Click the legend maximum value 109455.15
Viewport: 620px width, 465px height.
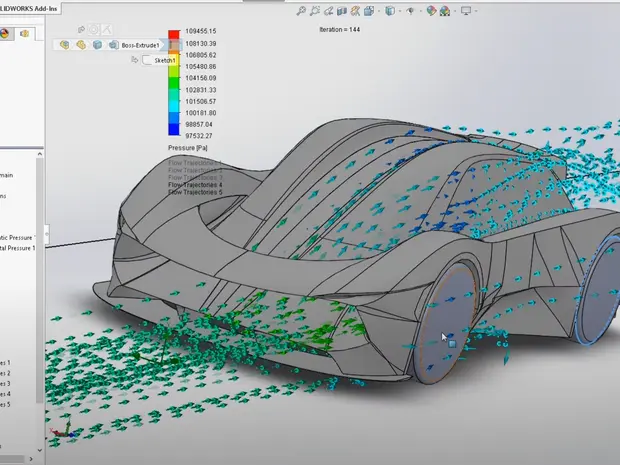(201, 31)
